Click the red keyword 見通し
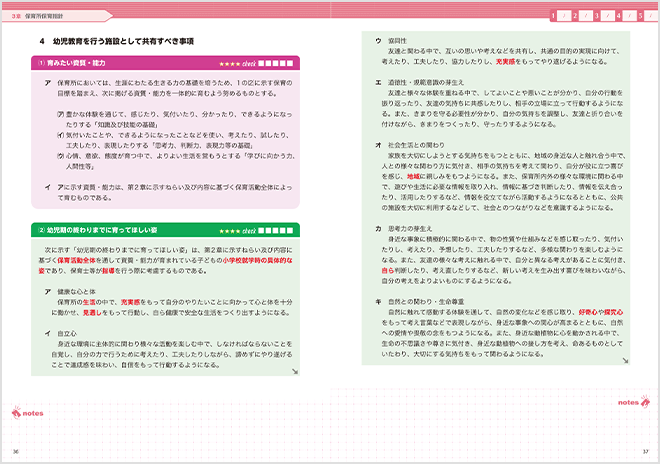660x464 pixels. [93, 312]
